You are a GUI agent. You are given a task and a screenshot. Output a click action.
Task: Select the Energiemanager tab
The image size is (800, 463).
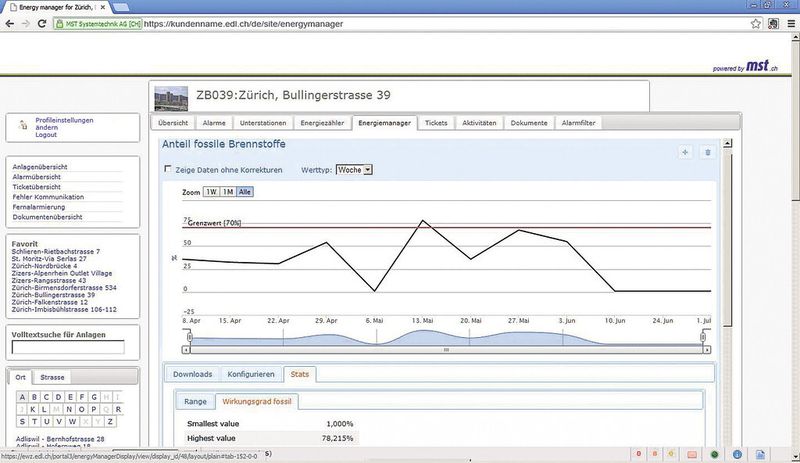[x=385, y=123]
